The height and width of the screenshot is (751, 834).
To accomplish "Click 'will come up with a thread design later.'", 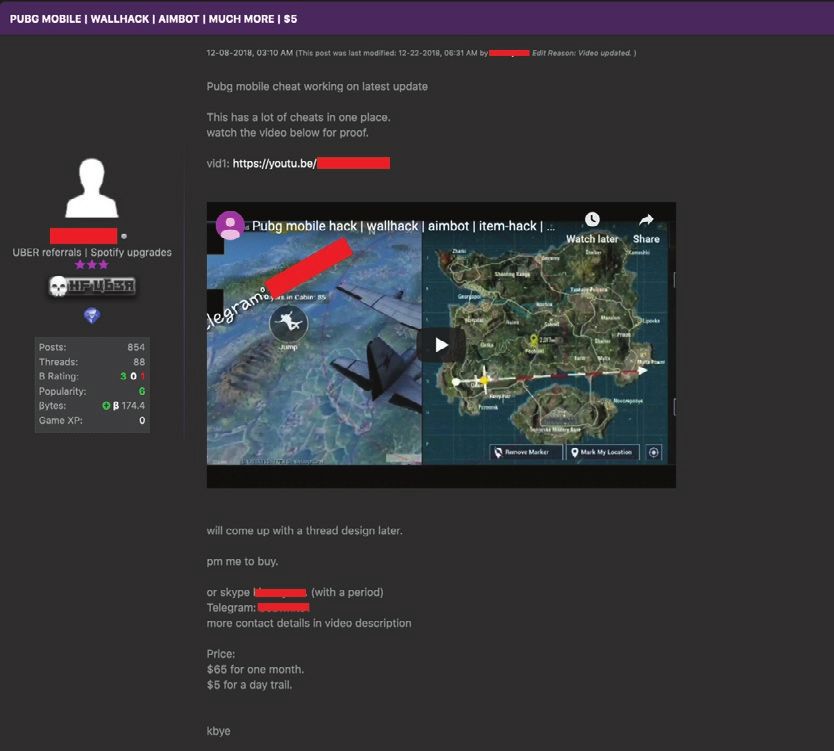I will click(x=304, y=531).
